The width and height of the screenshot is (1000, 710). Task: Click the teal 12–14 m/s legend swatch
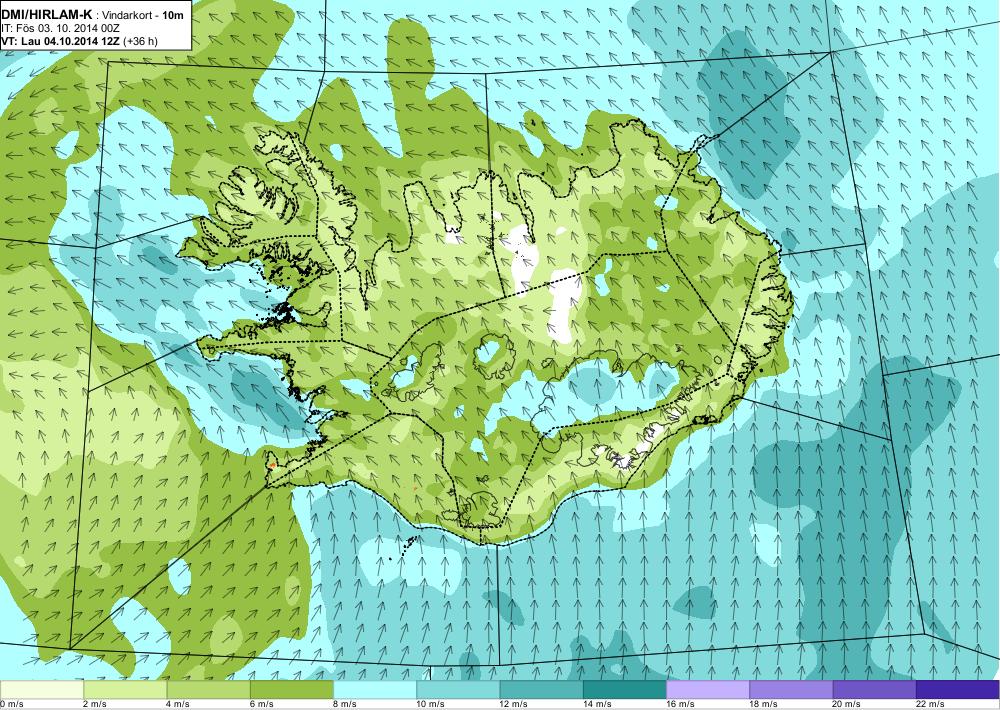pyautogui.click(x=541, y=690)
